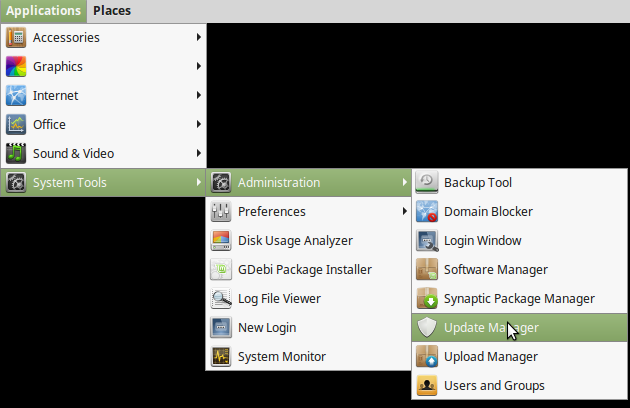Open Users and Groups
This screenshot has height=408, width=630.
[x=520, y=385]
